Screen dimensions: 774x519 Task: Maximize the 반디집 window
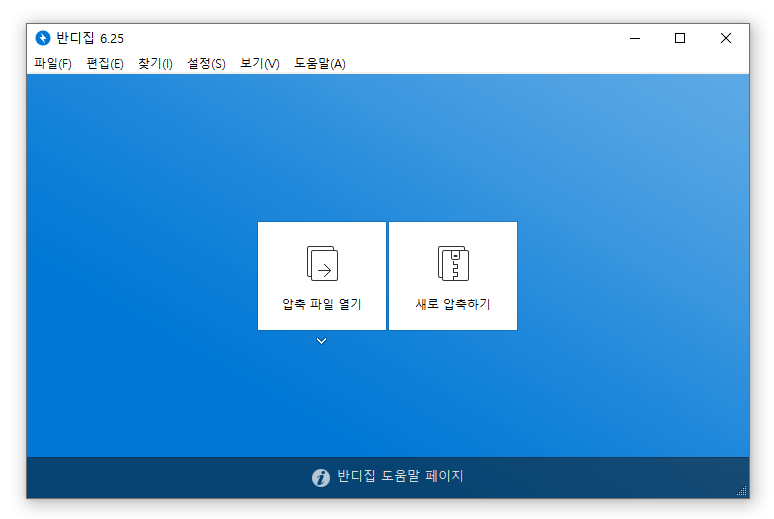[680, 38]
